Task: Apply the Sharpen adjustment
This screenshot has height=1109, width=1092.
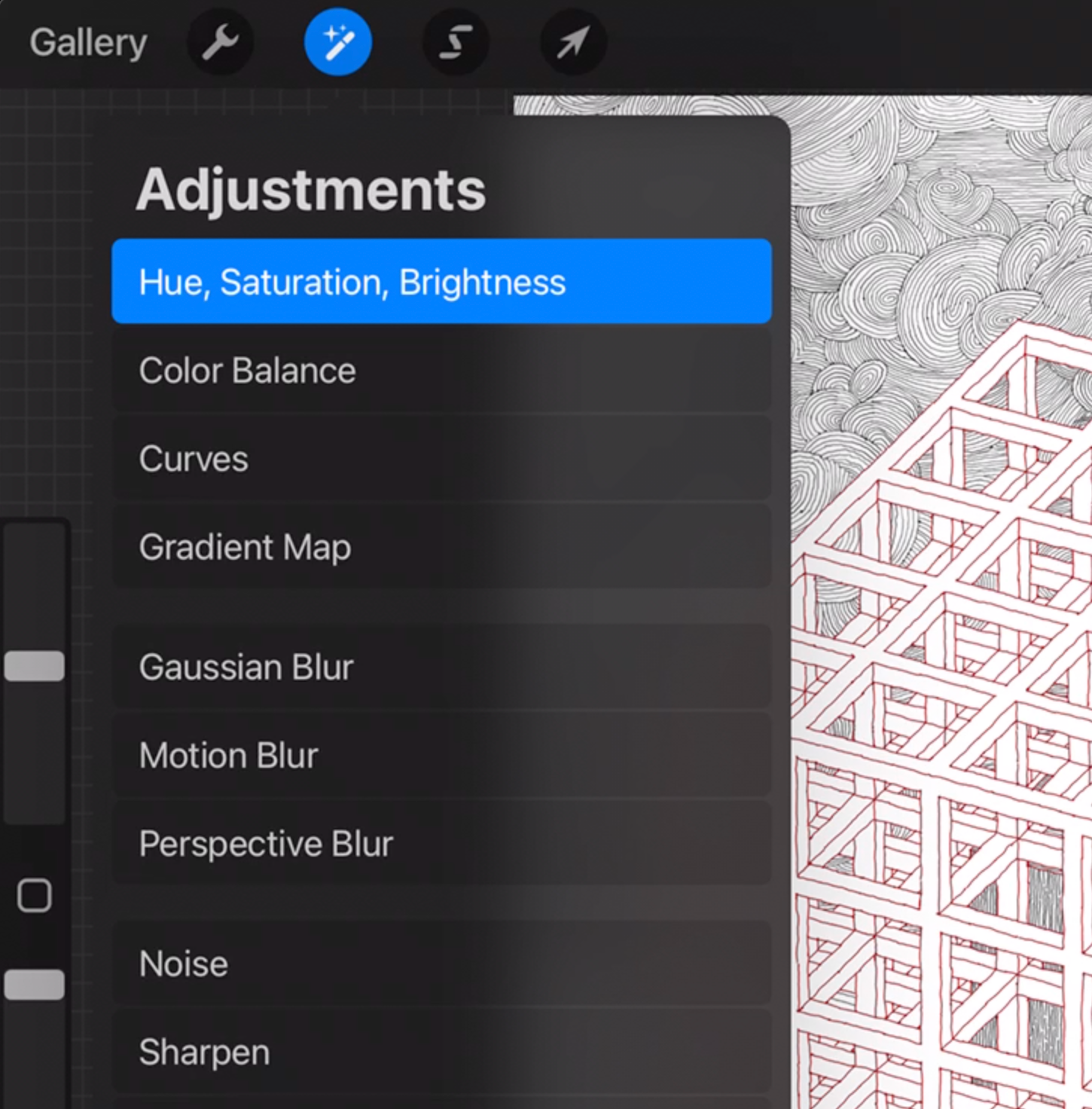Action: tap(441, 1052)
